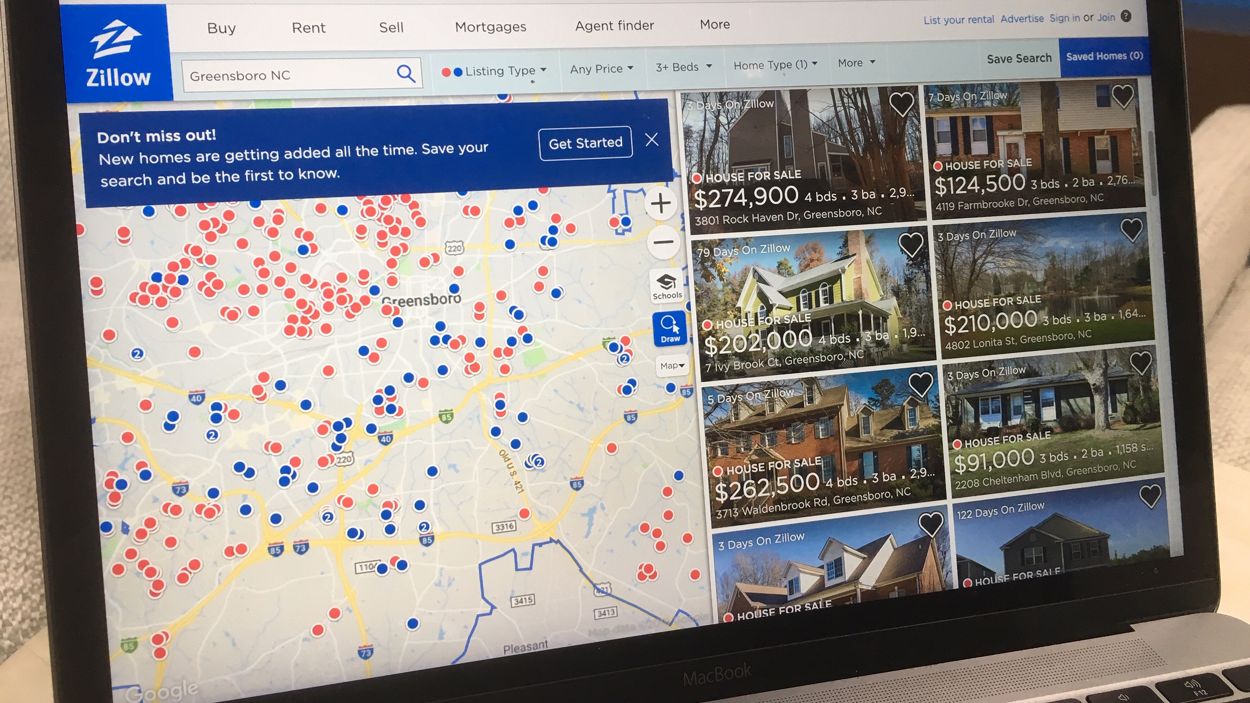Viewport: 1250px width, 703px height.
Task: Open the help question mark icon
Action: click(1126, 16)
